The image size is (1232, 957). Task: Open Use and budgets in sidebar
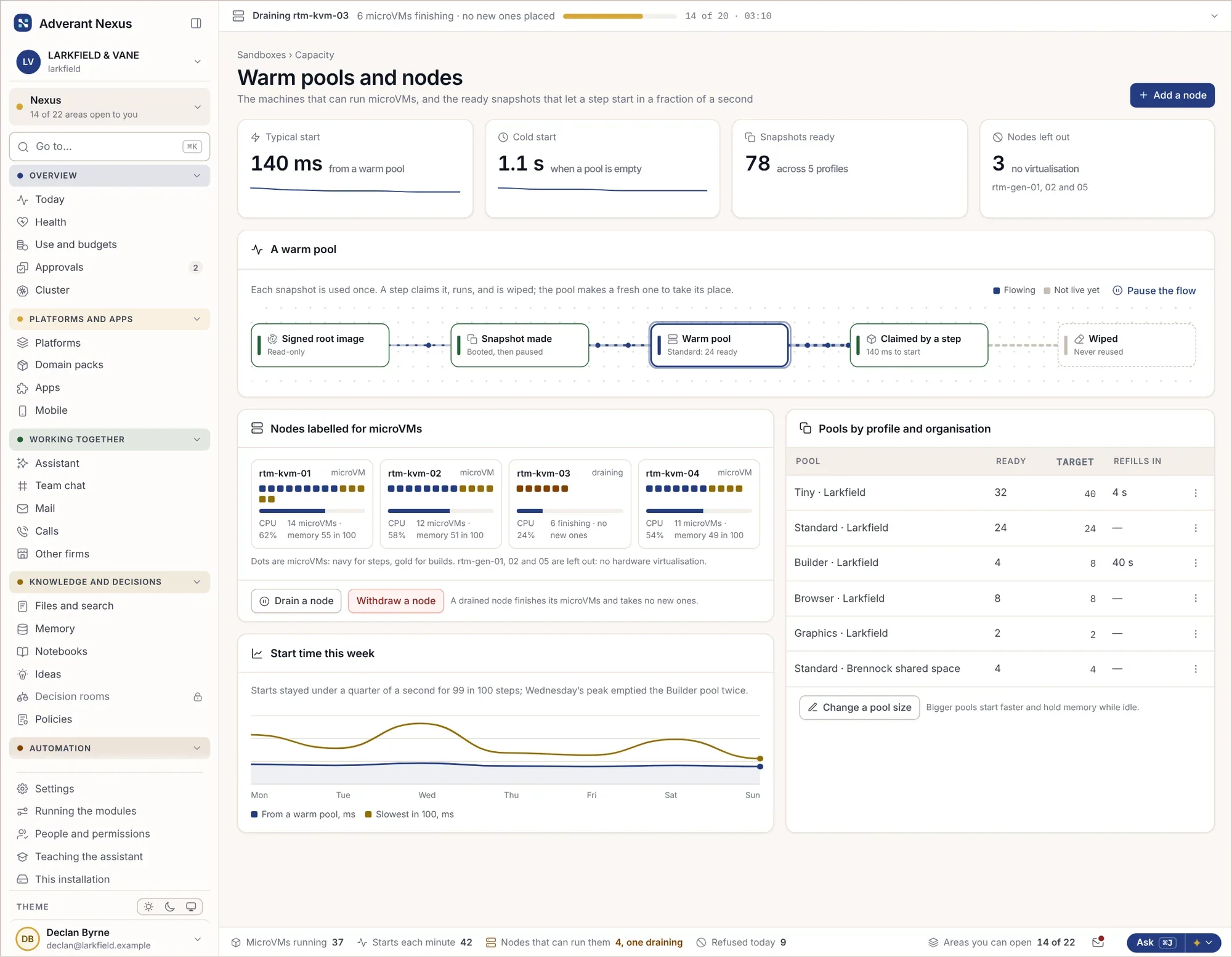click(x=76, y=244)
